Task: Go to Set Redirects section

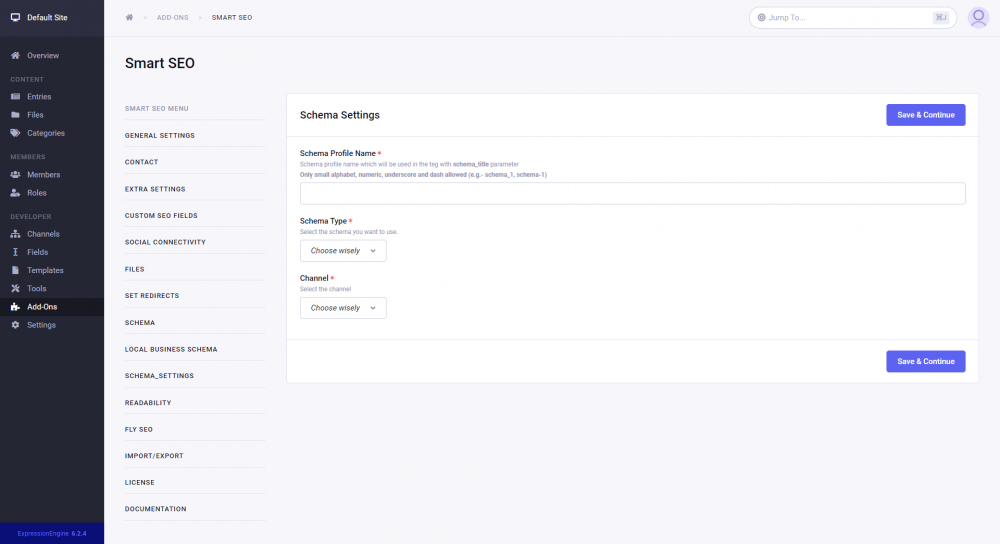Action: point(154,296)
